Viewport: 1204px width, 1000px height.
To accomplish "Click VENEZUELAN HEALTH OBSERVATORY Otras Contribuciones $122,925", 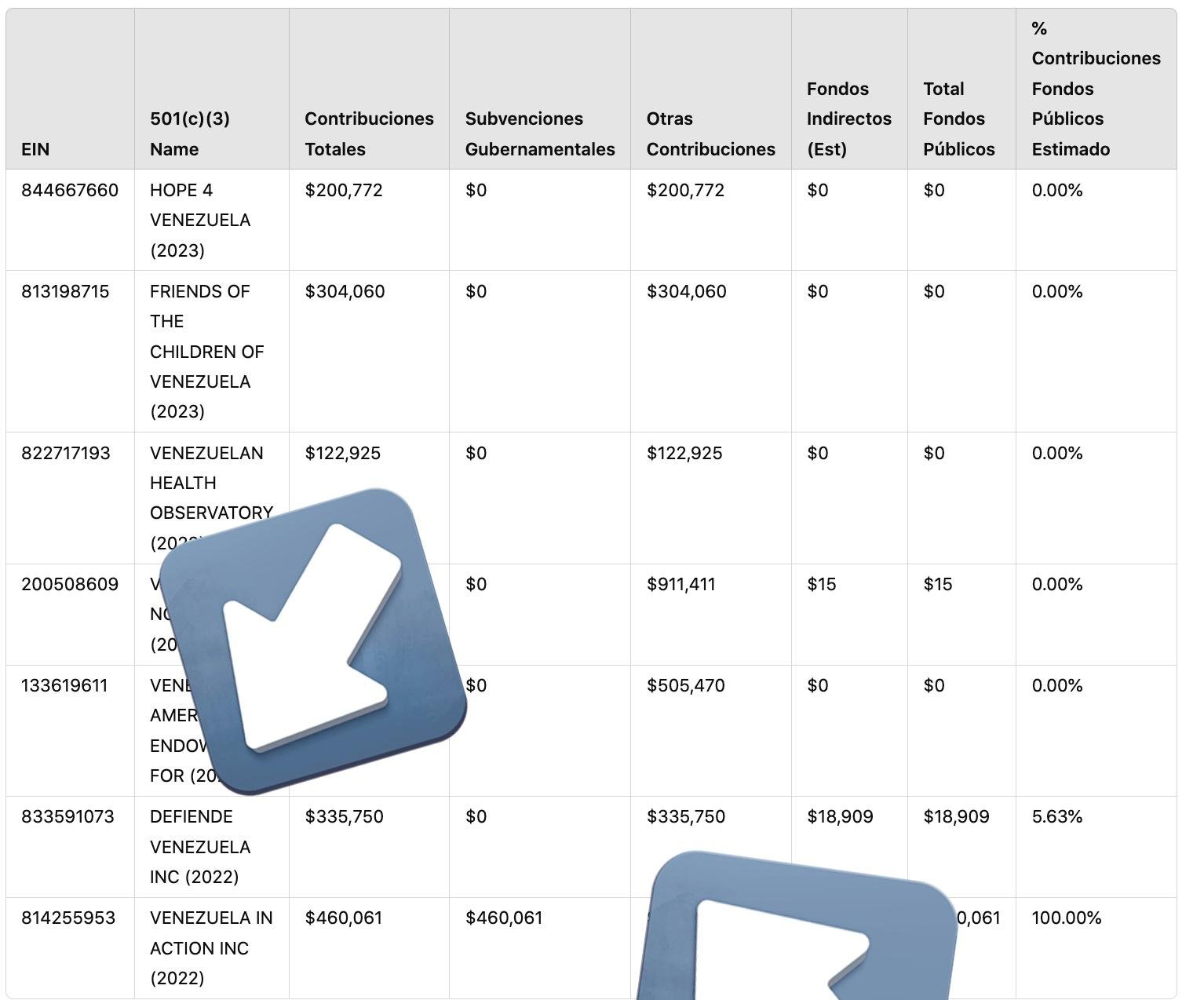I will 684,453.
